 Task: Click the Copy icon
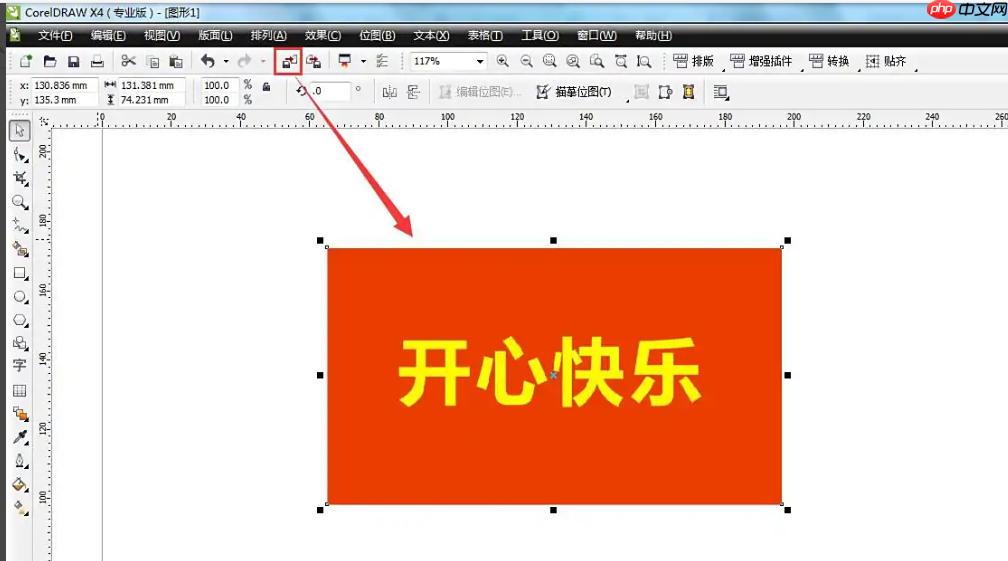point(152,62)
